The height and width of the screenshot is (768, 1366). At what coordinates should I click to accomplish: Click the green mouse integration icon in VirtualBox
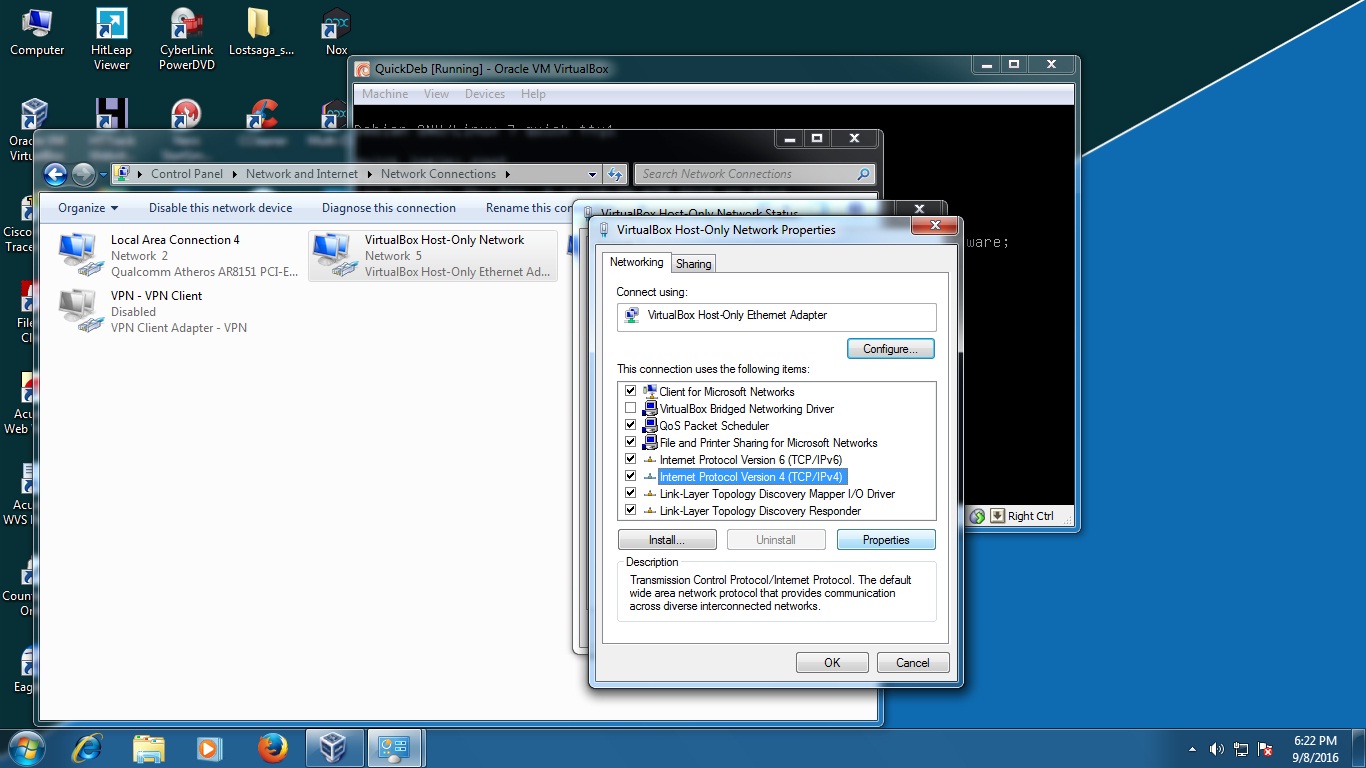[977, 516]
